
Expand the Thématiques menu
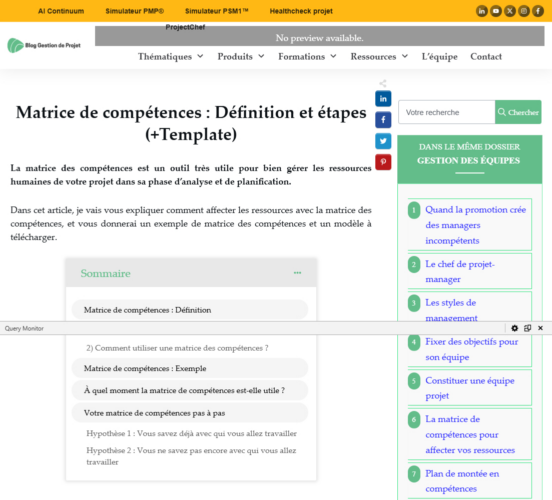coord(170,56)
